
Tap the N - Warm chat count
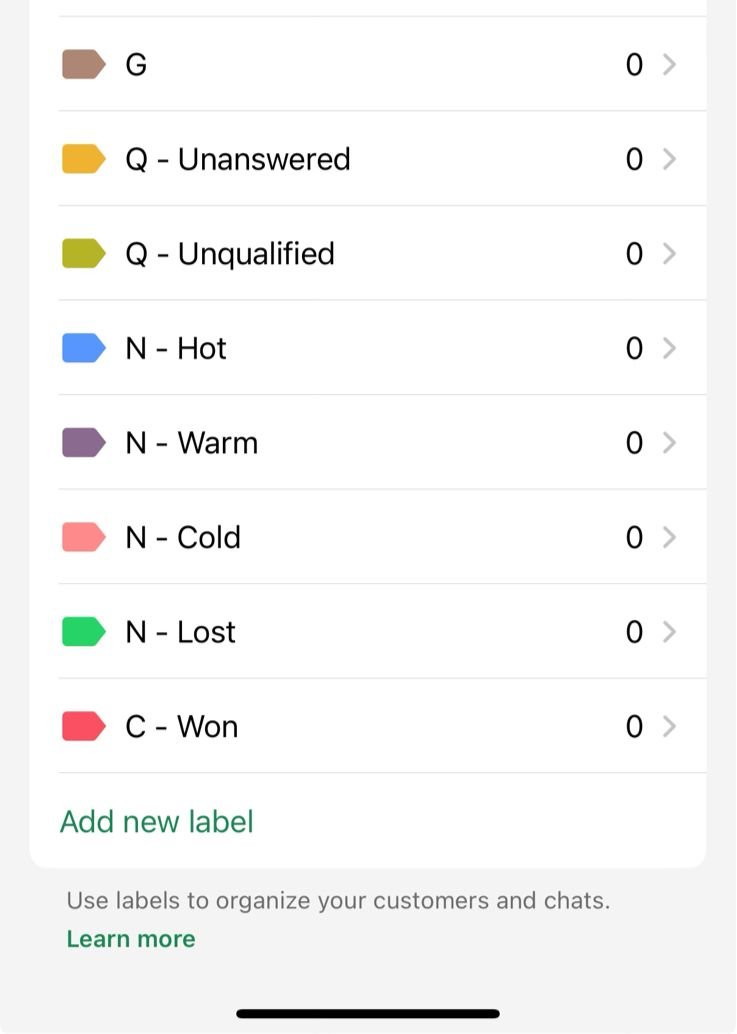(x=634, y=443)
